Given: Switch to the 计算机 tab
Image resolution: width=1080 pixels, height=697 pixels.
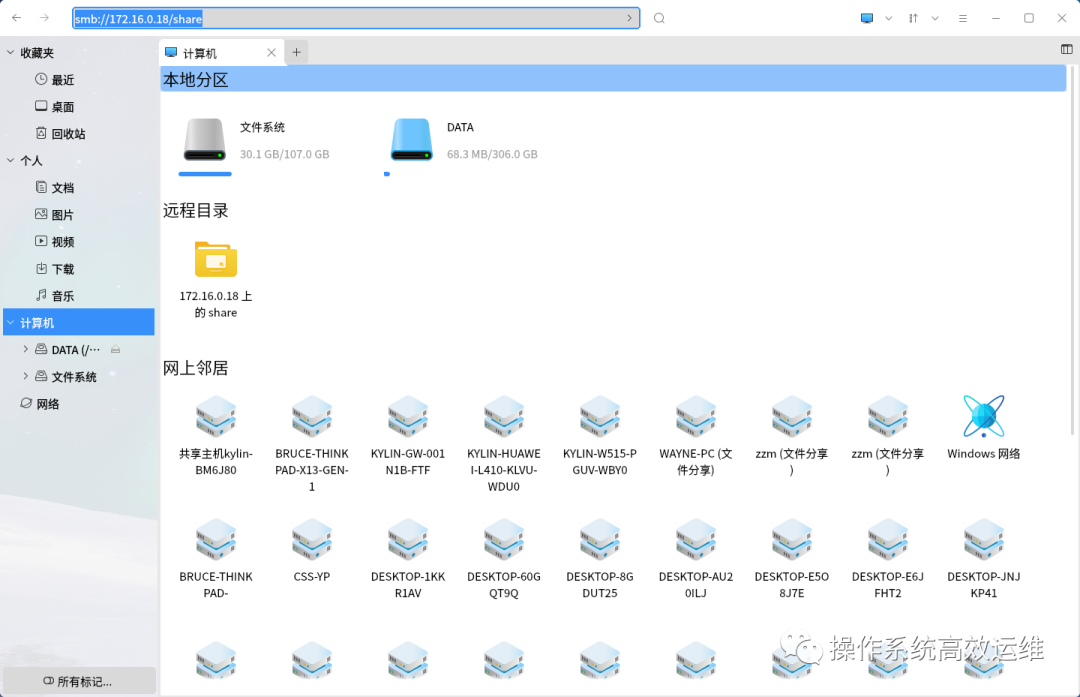Looking at the screenshot, I should click(x=222, y=53).
